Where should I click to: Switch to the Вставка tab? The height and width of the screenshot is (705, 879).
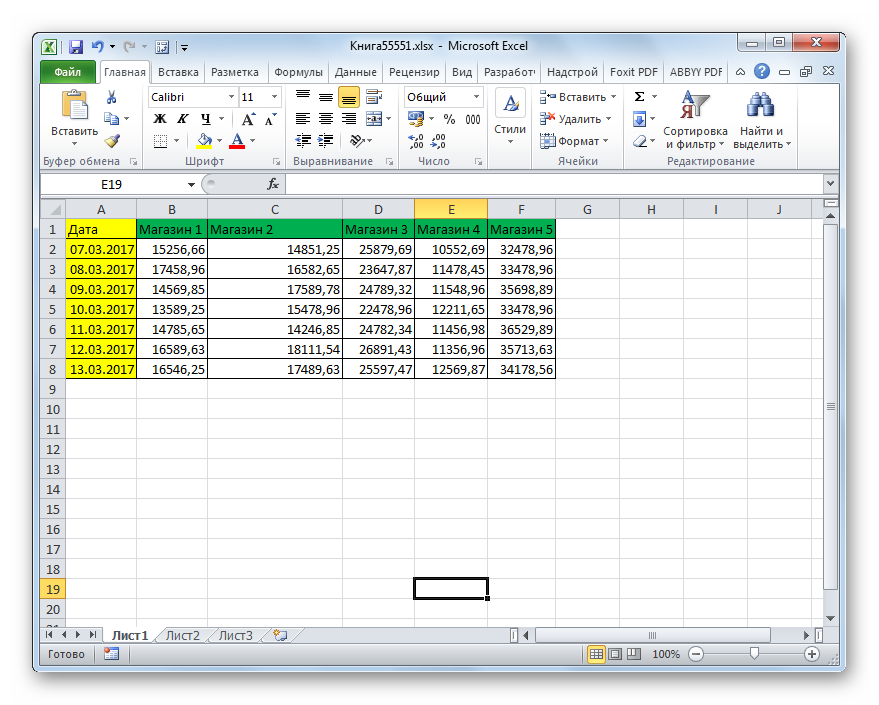[x=178, y=72]
